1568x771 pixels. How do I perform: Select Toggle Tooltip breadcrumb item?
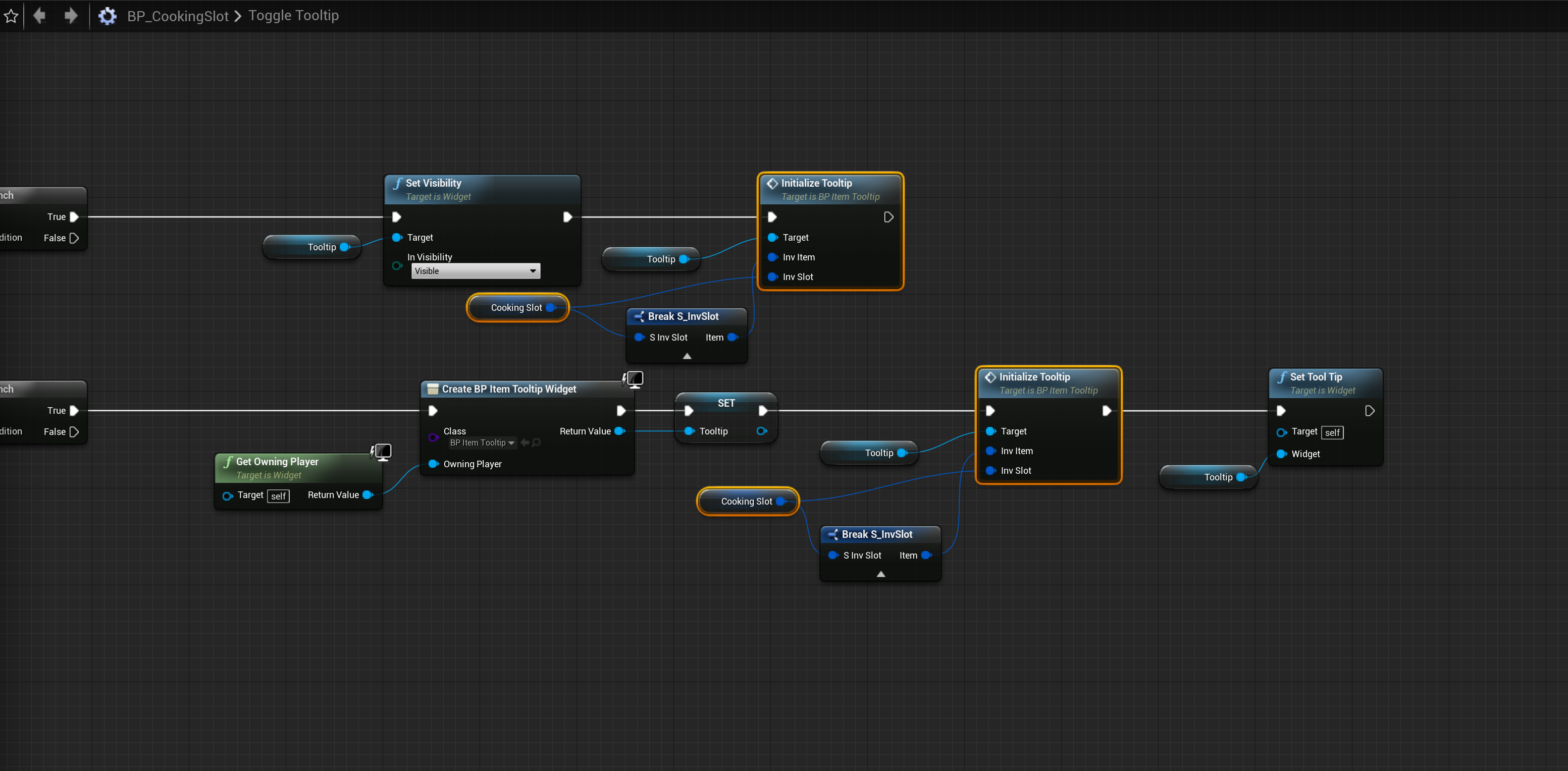click(x=293, y=16)
